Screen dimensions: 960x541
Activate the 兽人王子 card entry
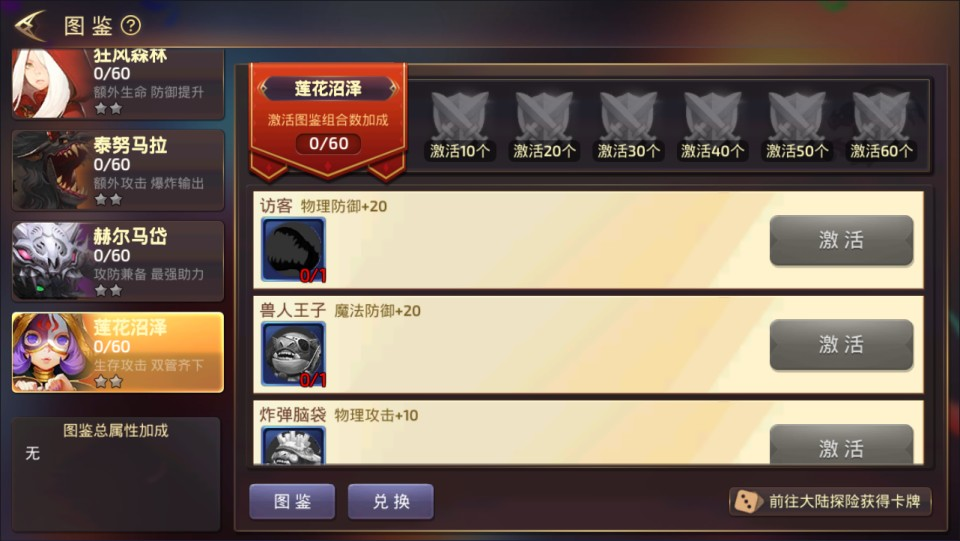pos(841,345)
